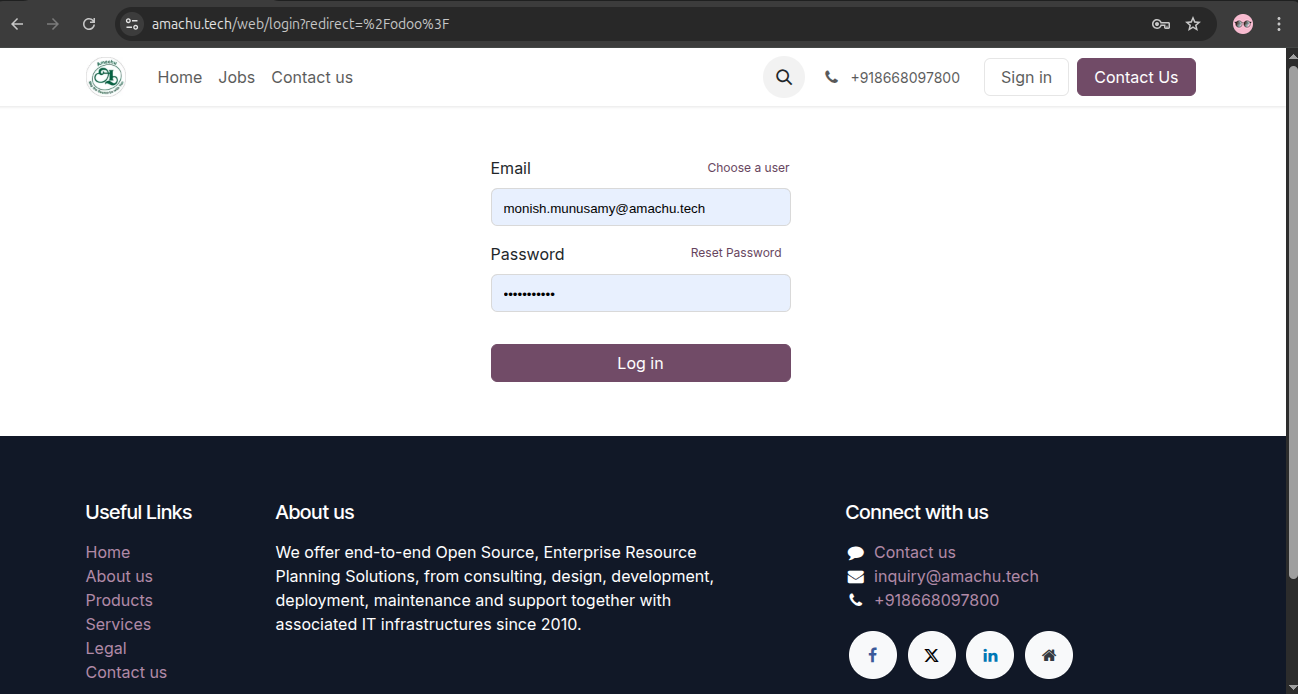
Task: Open Jobs in the top navigation
Action: click(x=237, y=77)
